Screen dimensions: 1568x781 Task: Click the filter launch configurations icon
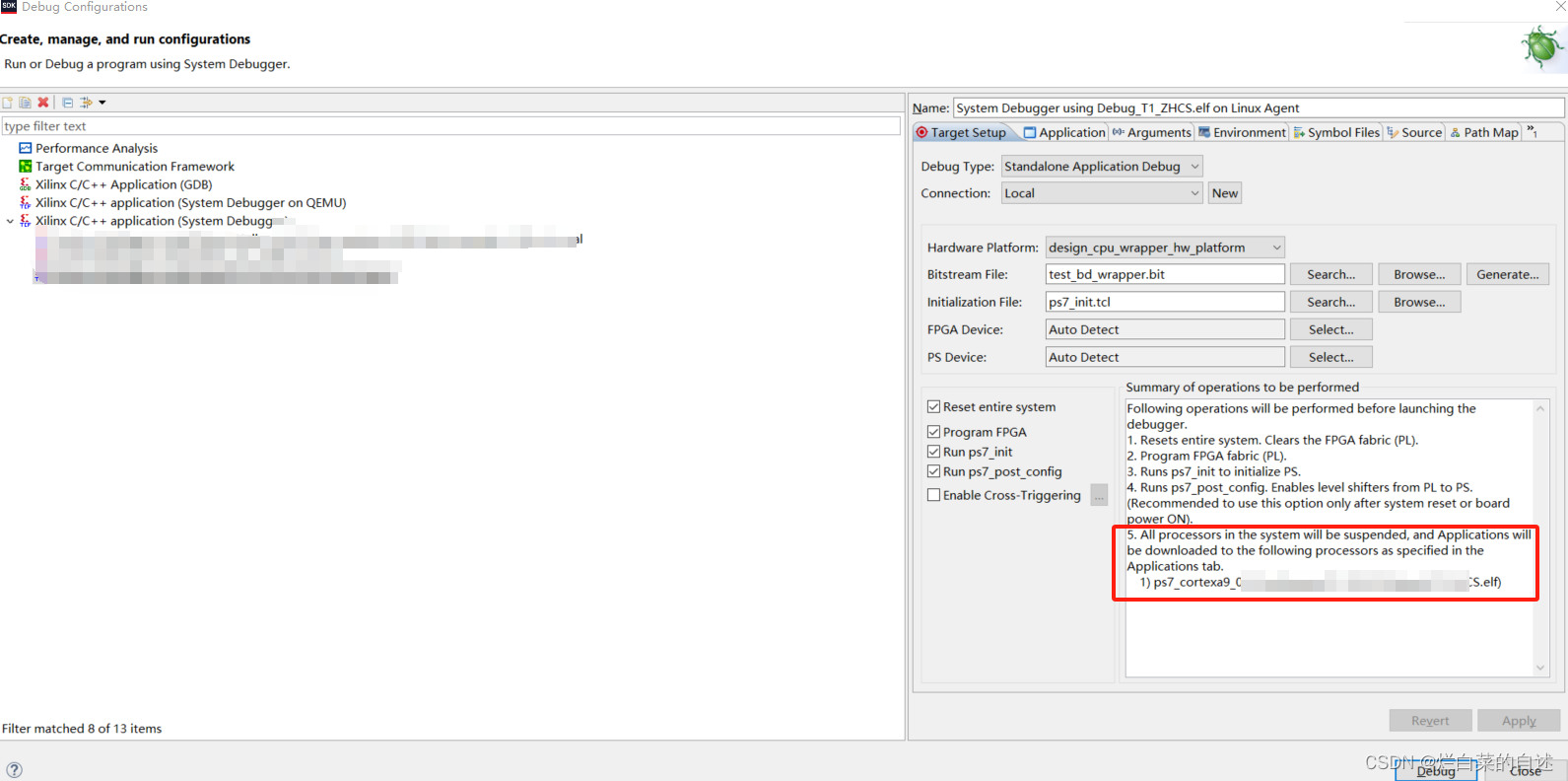coord(87,103)
